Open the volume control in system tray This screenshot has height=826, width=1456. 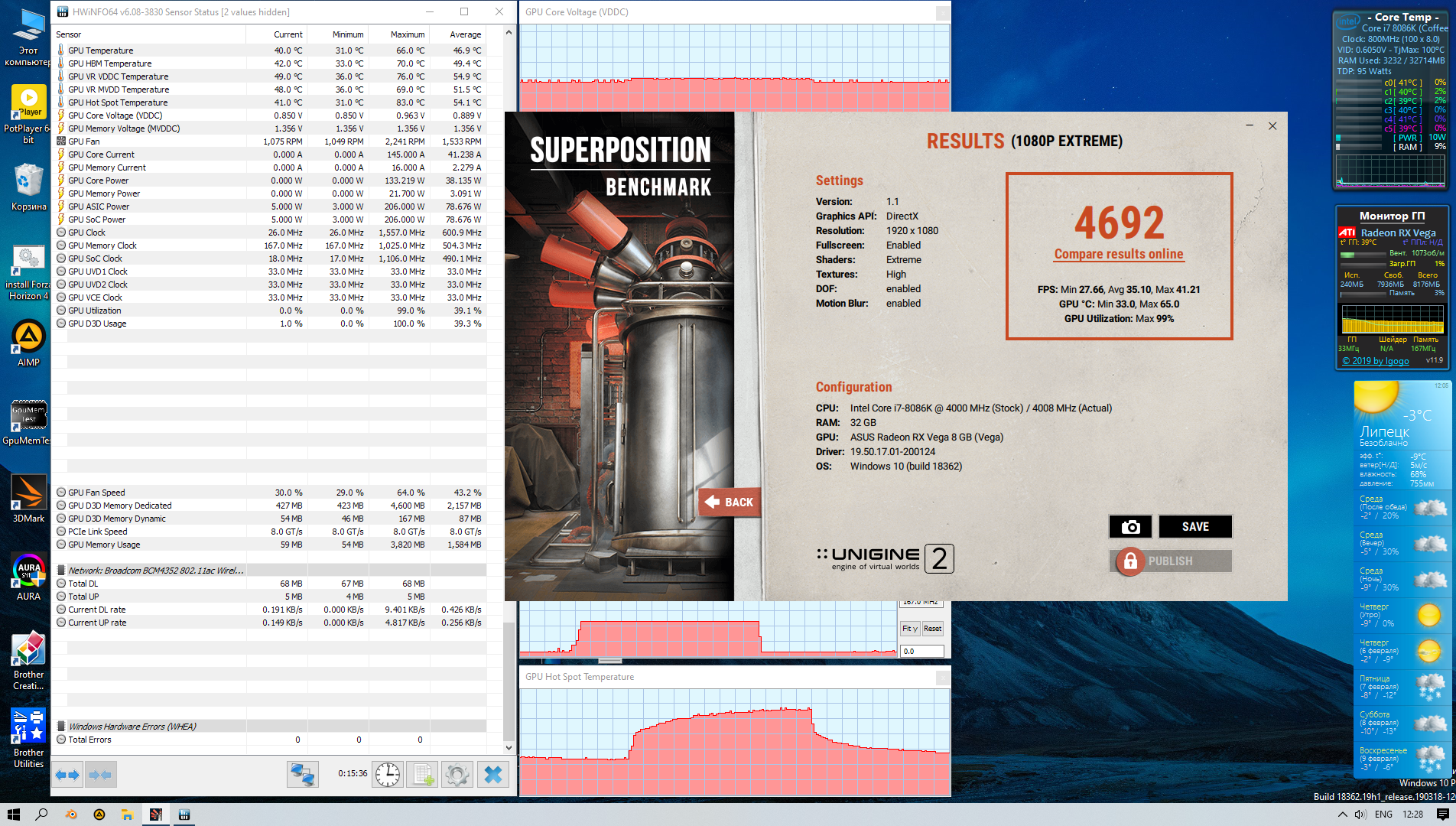1360,815
